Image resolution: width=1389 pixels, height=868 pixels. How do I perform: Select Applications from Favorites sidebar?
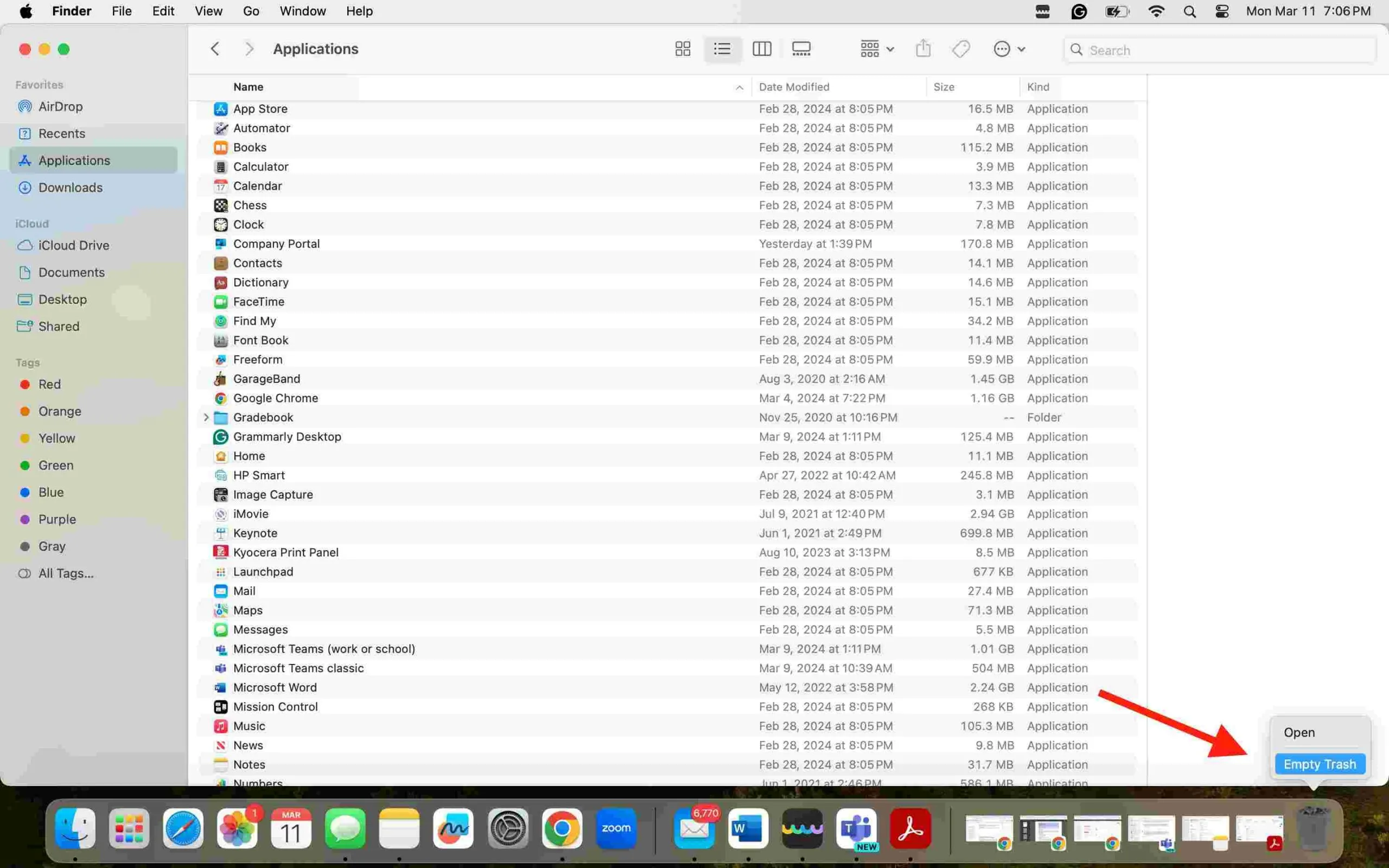pos(74,160)
